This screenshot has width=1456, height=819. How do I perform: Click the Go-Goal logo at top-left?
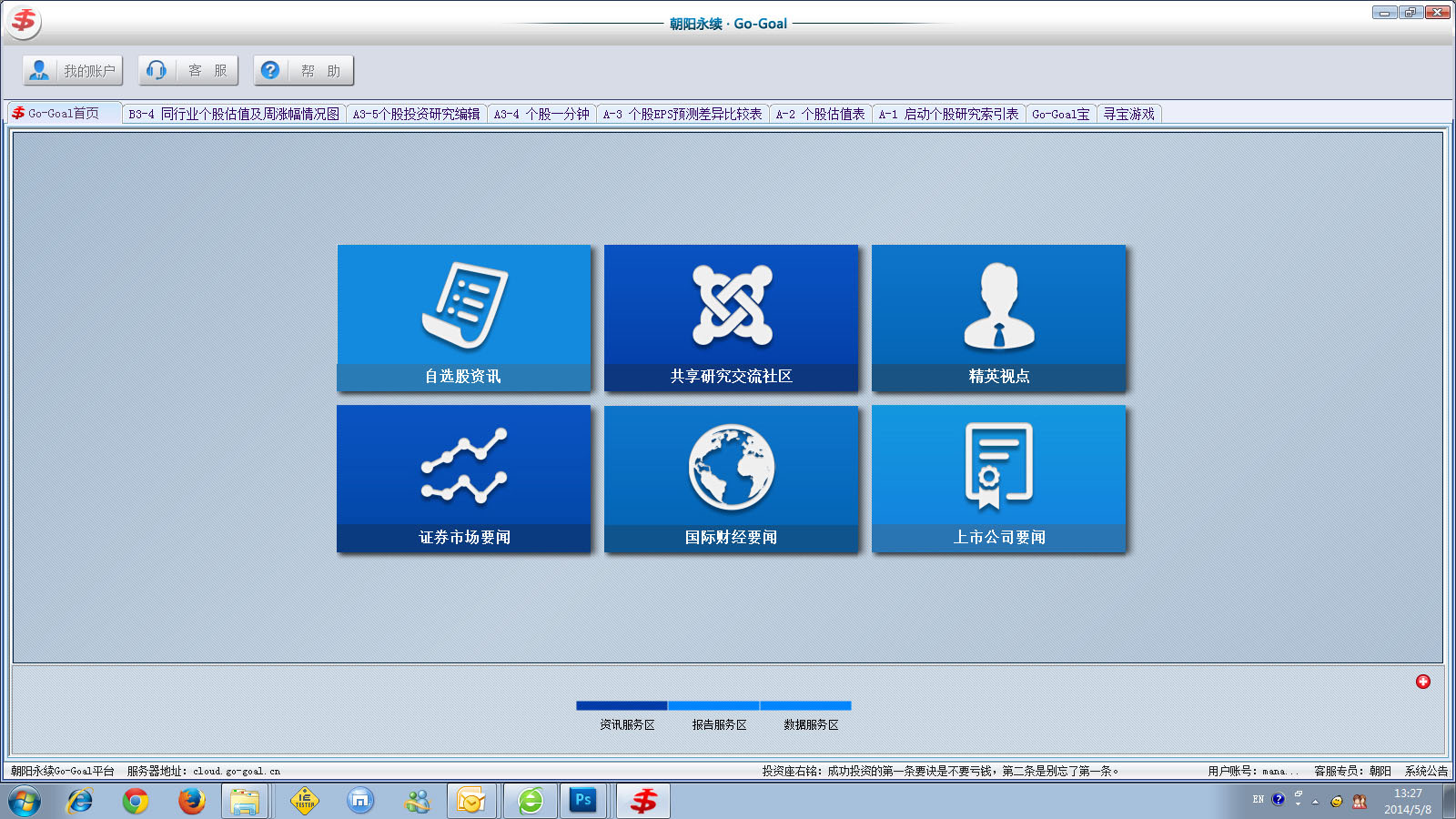24,21
